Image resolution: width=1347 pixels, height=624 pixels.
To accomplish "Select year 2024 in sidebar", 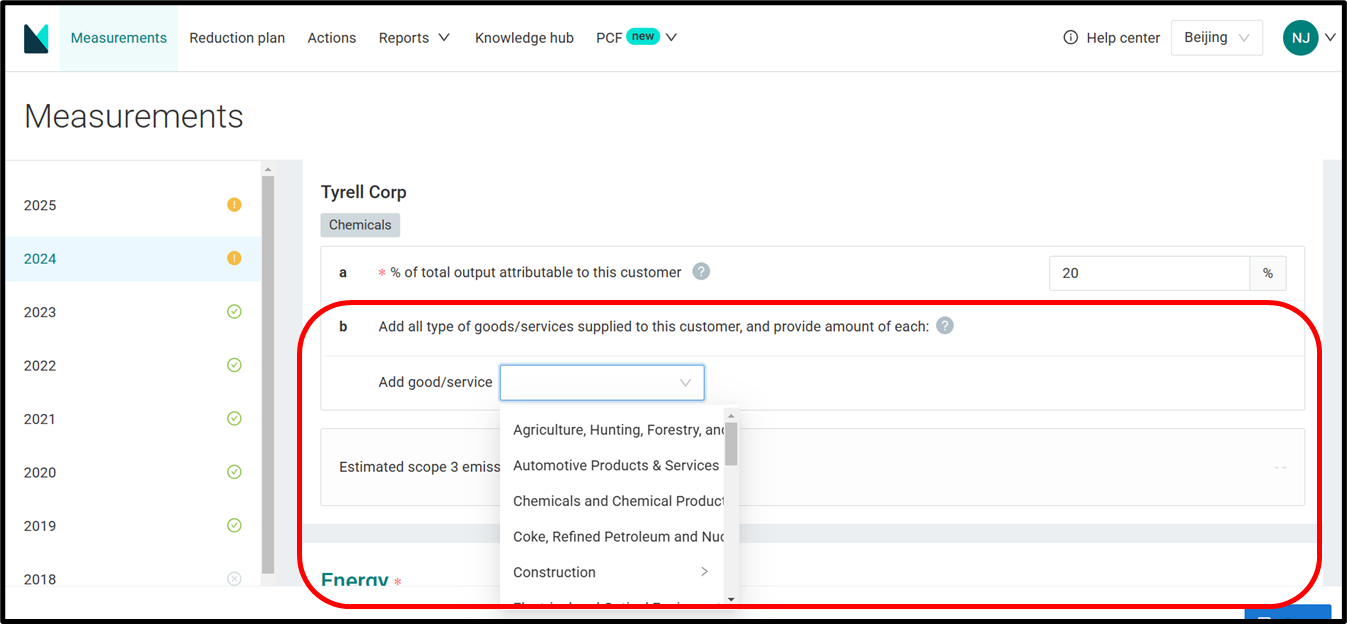I will pos(133,258).
